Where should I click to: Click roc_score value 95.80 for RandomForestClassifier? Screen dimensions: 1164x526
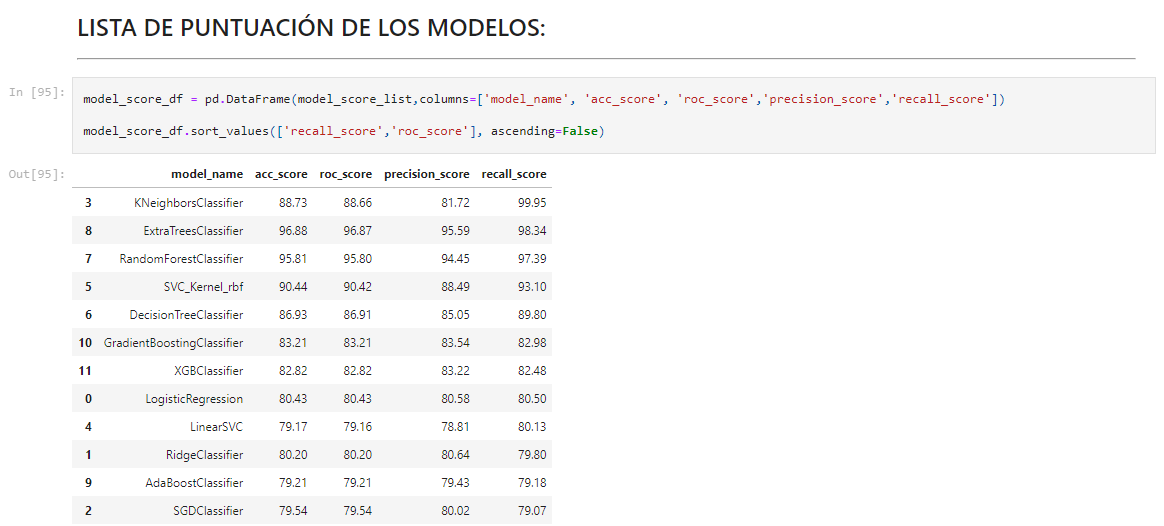pyautogui.click(x=358, y=259)
